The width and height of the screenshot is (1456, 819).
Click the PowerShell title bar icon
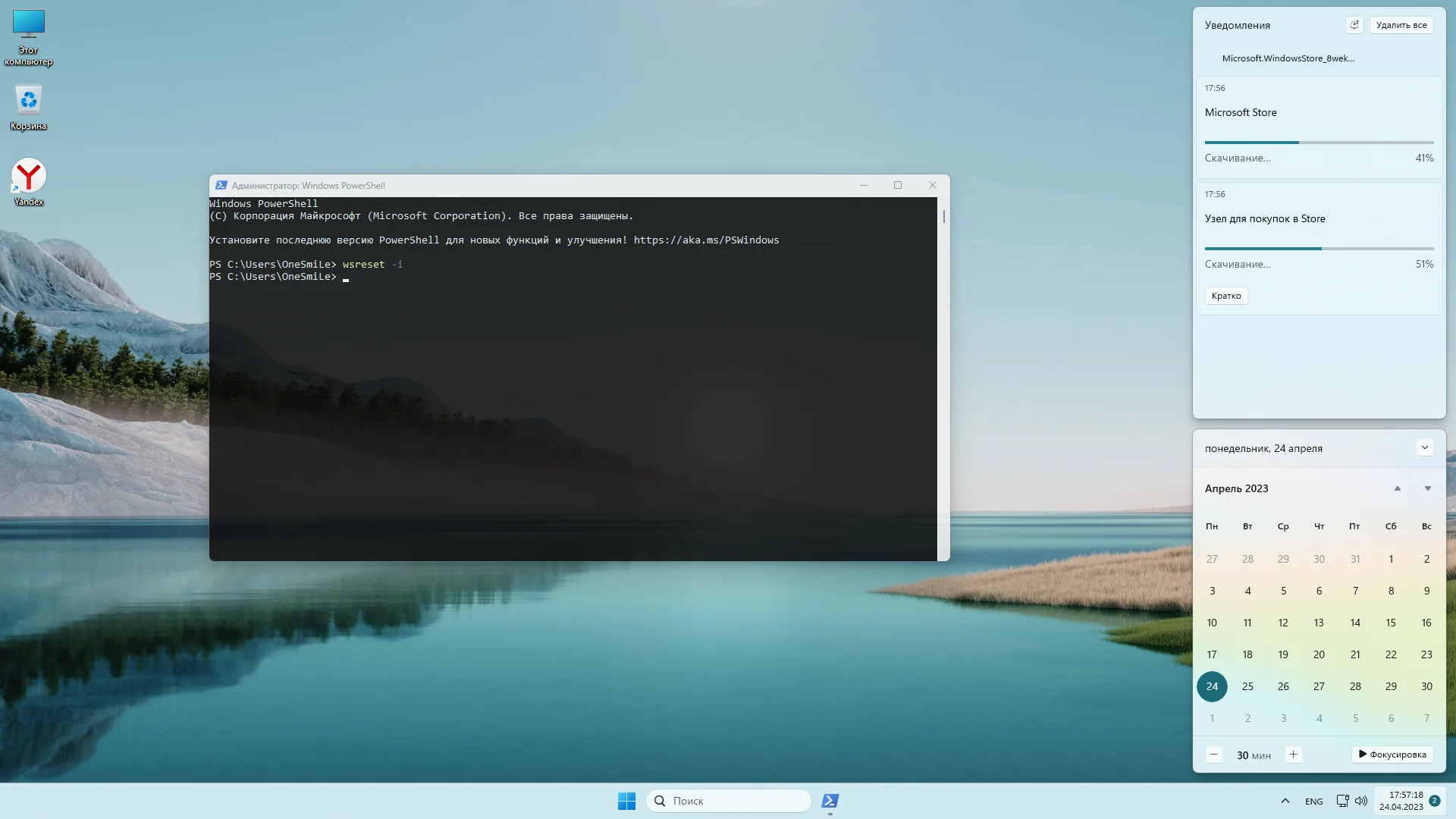point(221,185)
